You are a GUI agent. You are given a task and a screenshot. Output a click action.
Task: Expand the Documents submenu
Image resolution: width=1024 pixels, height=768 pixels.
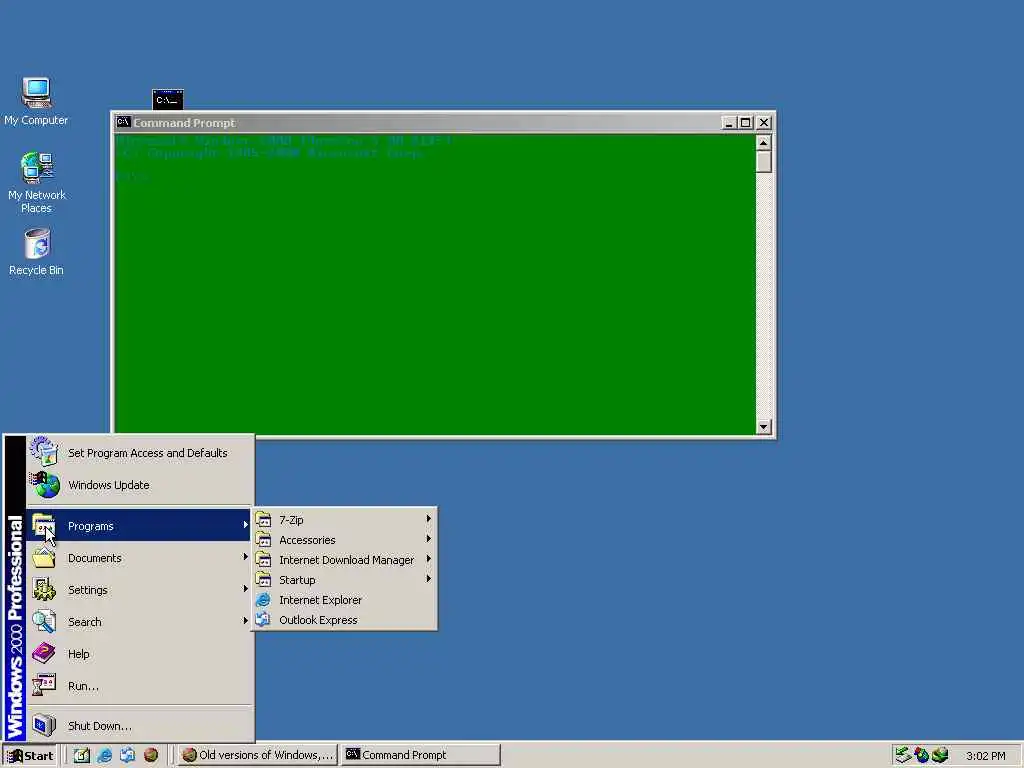(x=139, y=558)
